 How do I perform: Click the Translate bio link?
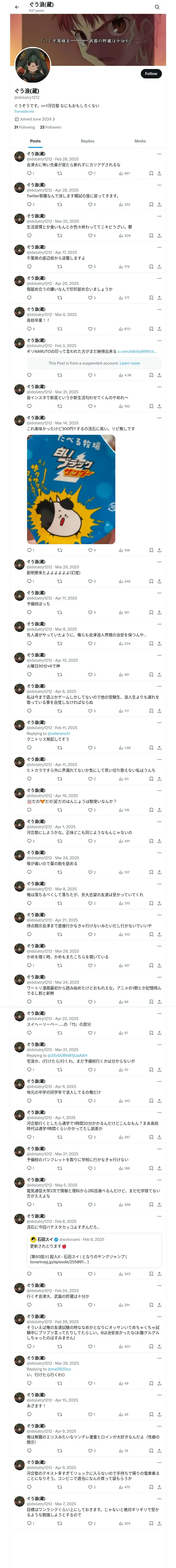click(x=24, y=111)
